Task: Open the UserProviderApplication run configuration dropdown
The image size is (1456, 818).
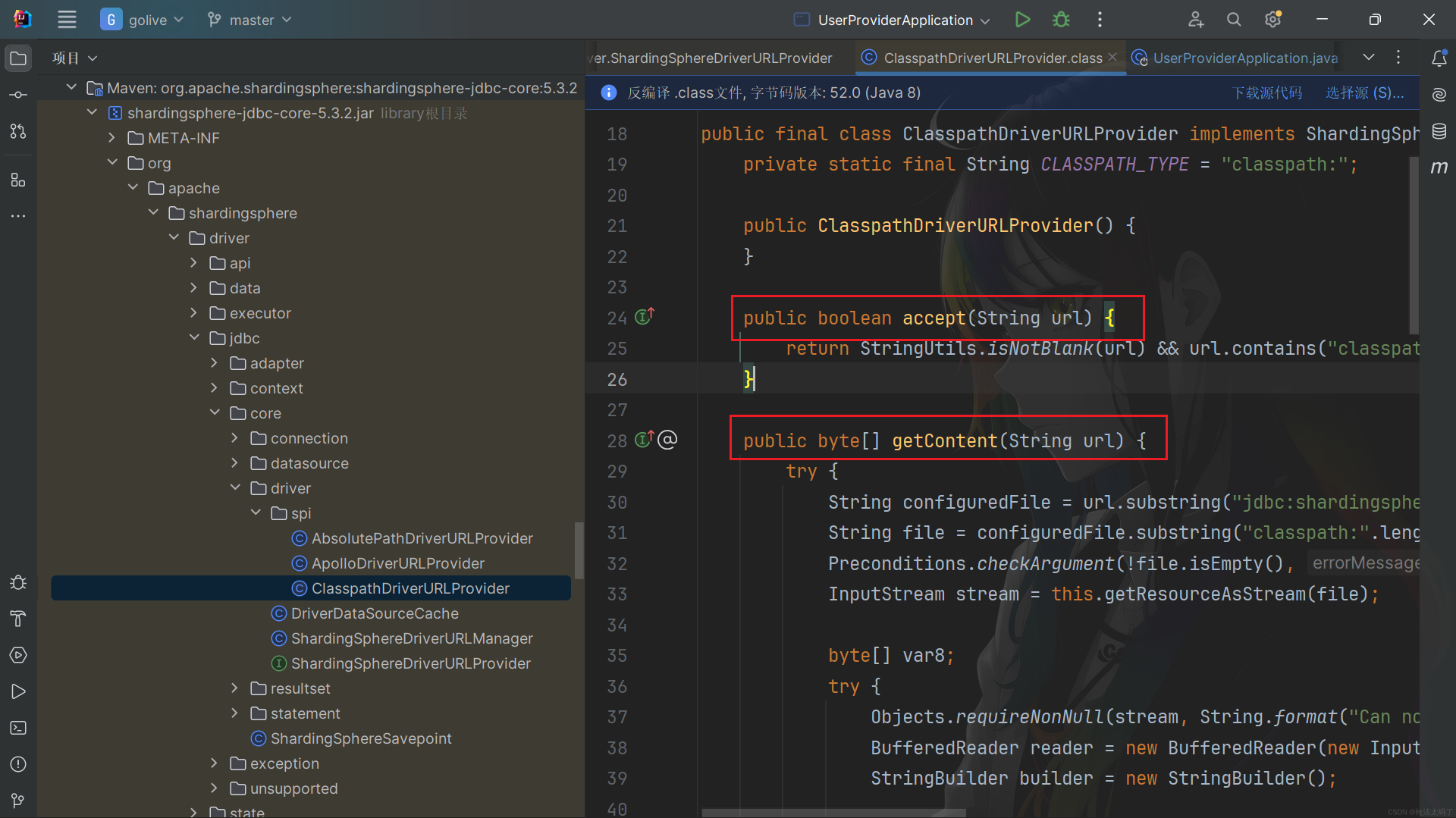Action: [x=892, y=20]
